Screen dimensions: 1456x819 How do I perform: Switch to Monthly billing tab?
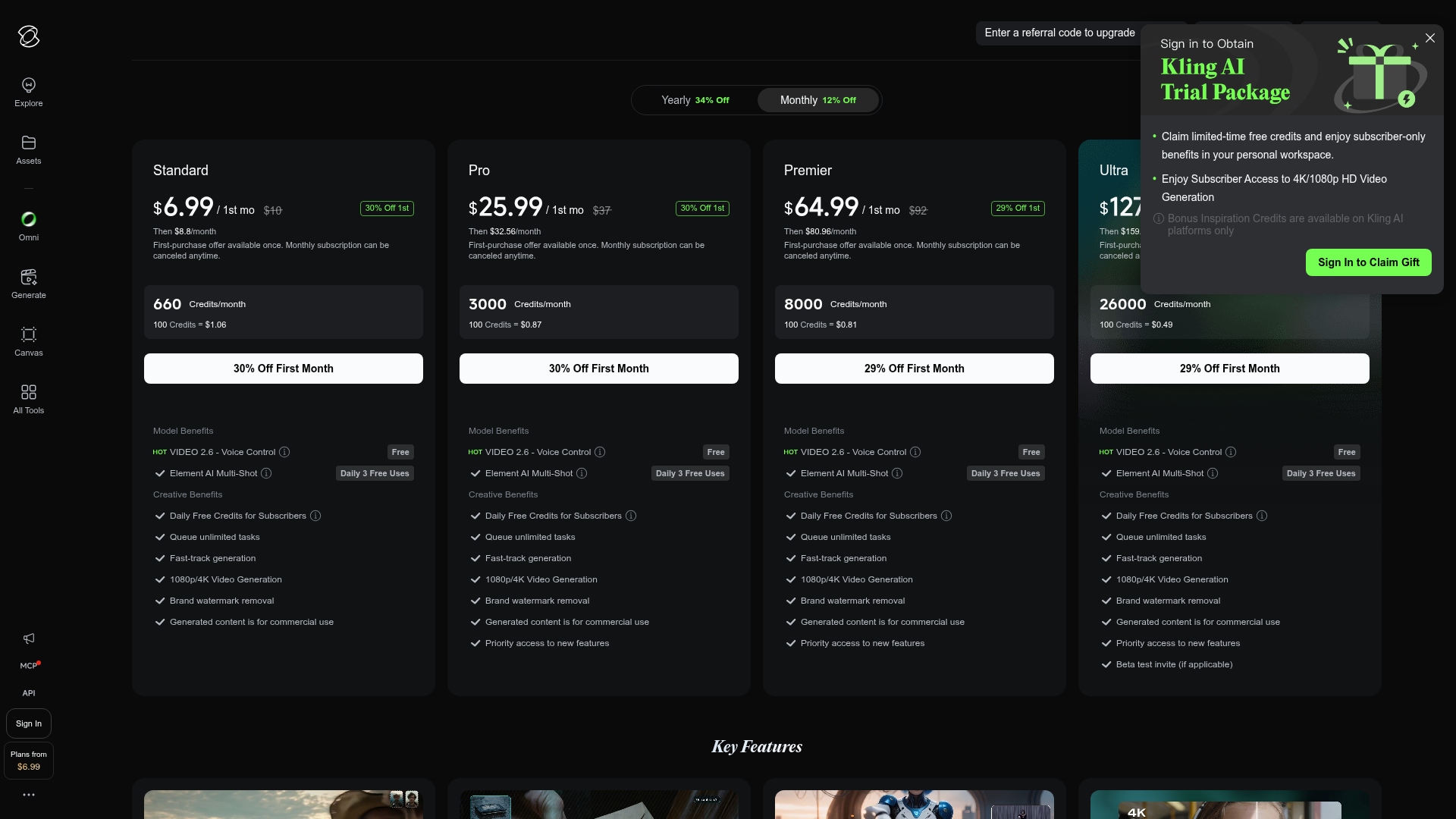click(817, 100)
